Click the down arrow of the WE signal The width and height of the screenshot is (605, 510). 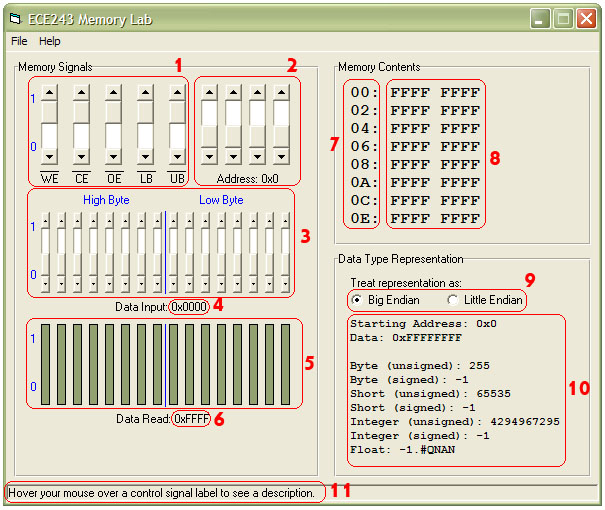pos(49,157)
